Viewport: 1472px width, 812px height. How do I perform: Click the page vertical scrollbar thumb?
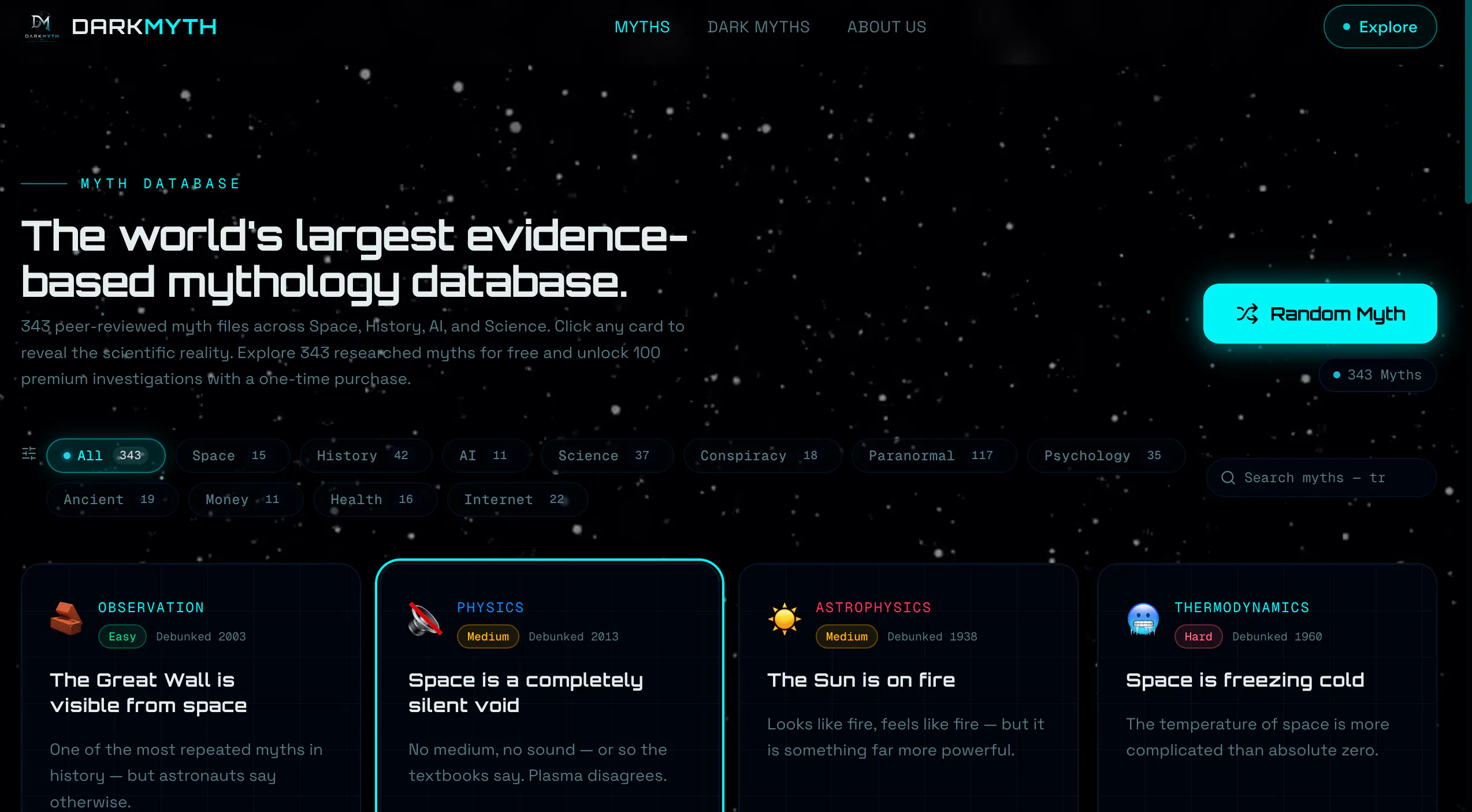1469,102
